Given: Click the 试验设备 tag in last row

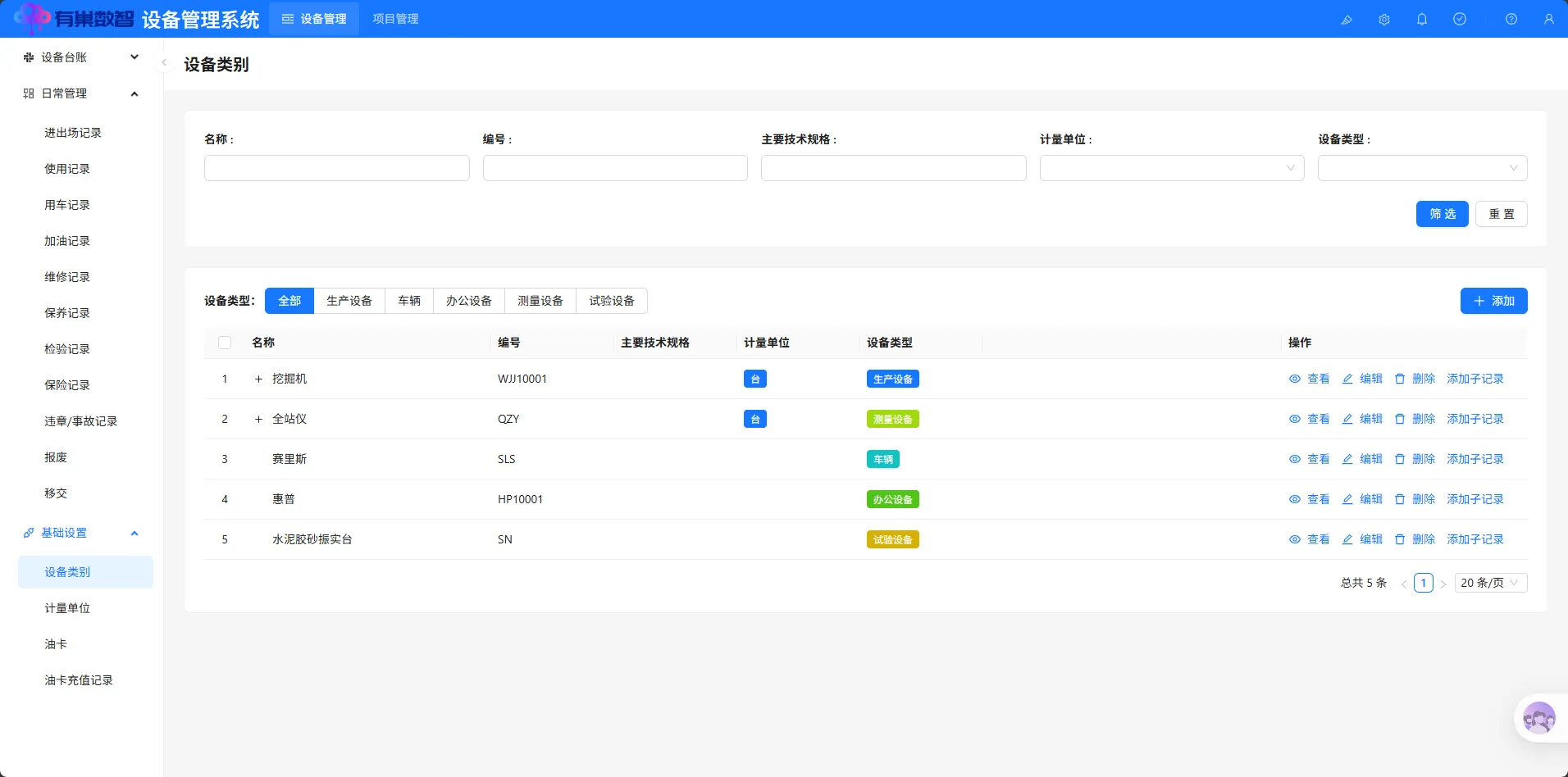Looking at the screenshot, I should 893,539.
